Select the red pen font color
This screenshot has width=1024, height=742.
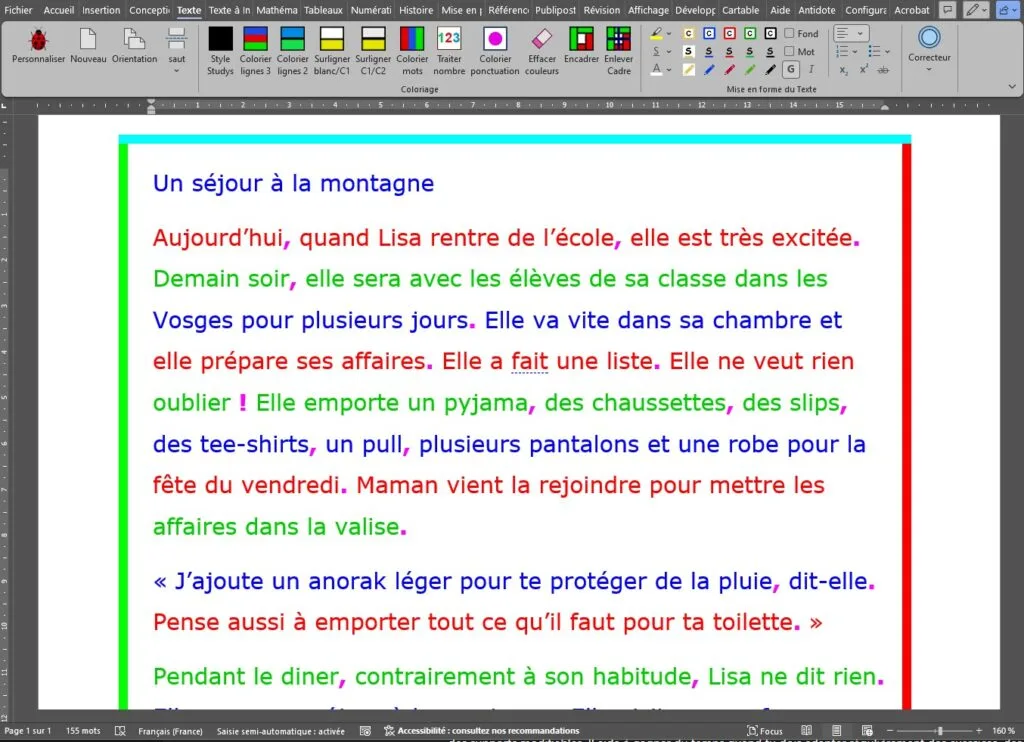729,70
